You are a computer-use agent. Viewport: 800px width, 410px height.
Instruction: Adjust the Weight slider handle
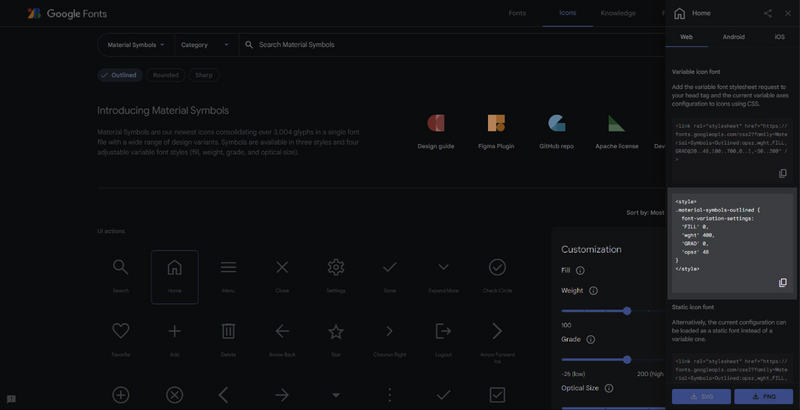627,311
